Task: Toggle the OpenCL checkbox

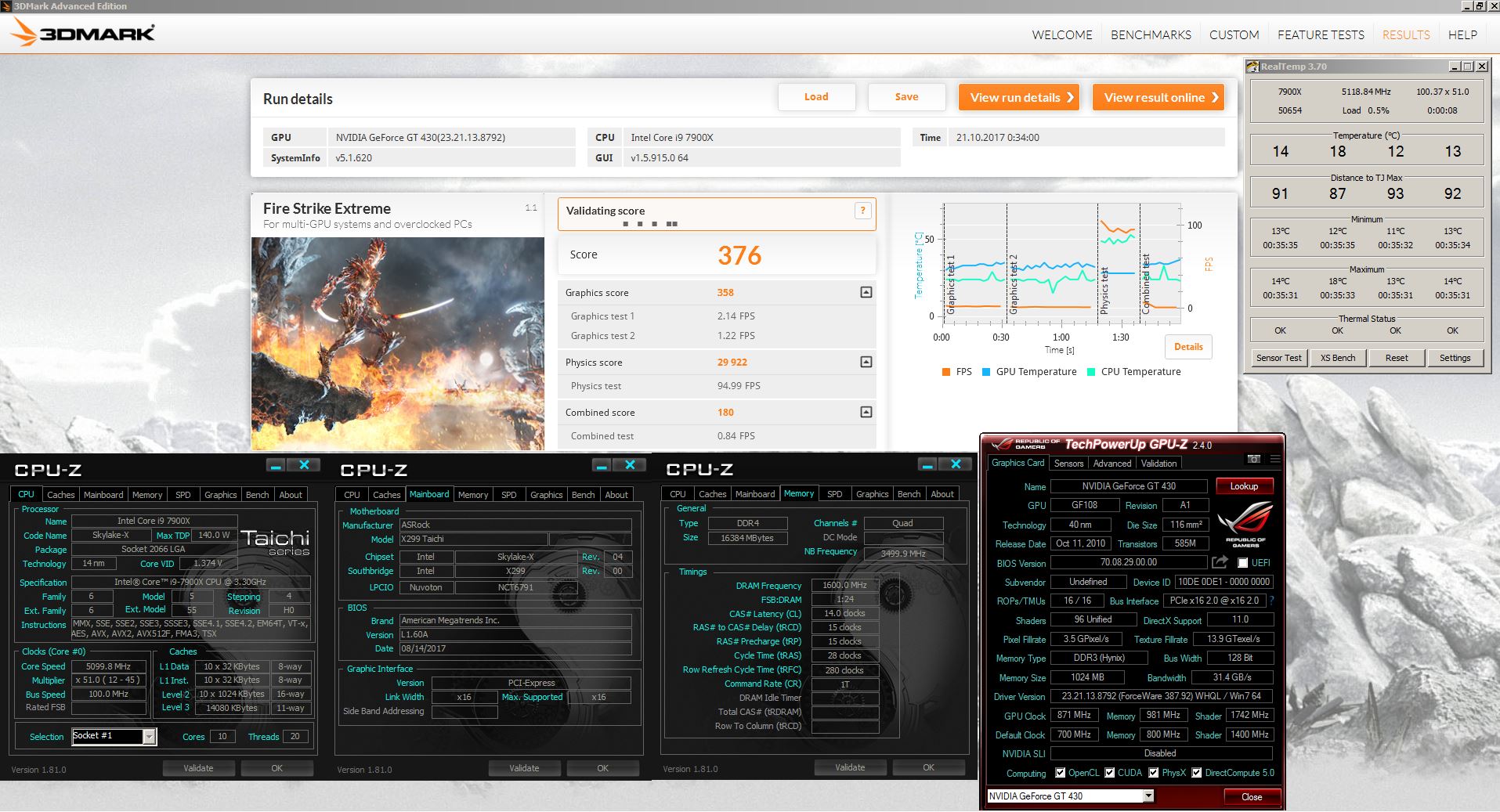Action: (x=1060, y=773)
